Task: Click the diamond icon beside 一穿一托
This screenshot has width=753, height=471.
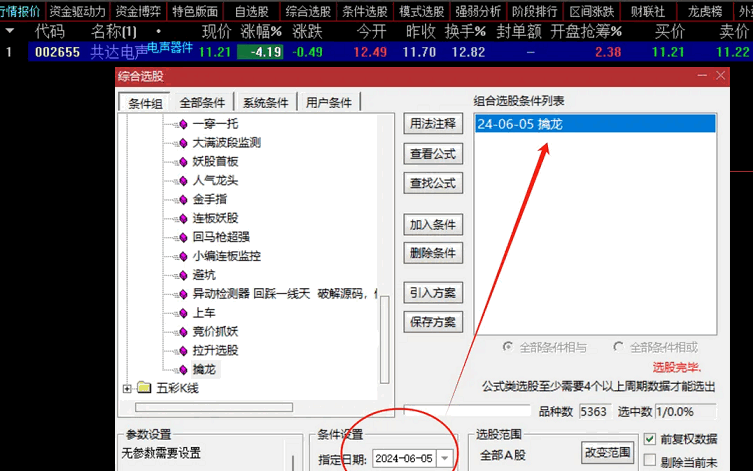Action: [183, 124]
